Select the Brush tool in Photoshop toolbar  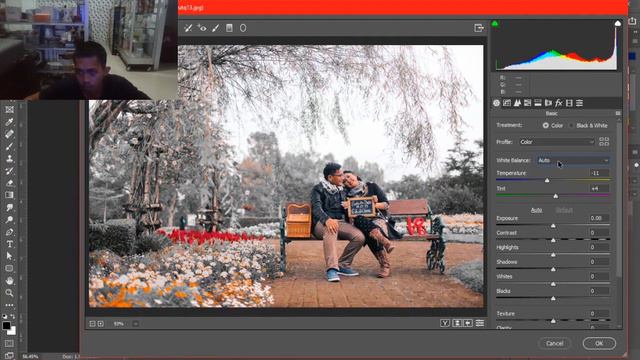tap(9, 146)
